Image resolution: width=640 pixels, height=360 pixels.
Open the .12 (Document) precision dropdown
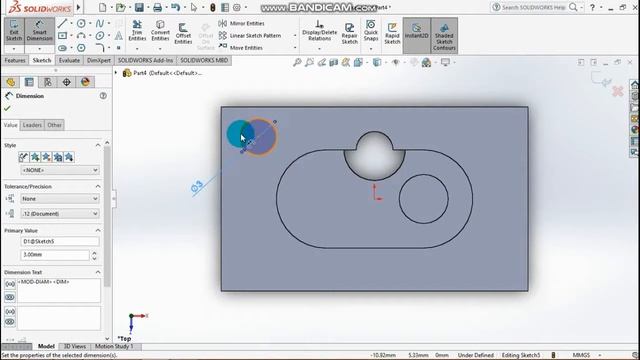[60, 213]
